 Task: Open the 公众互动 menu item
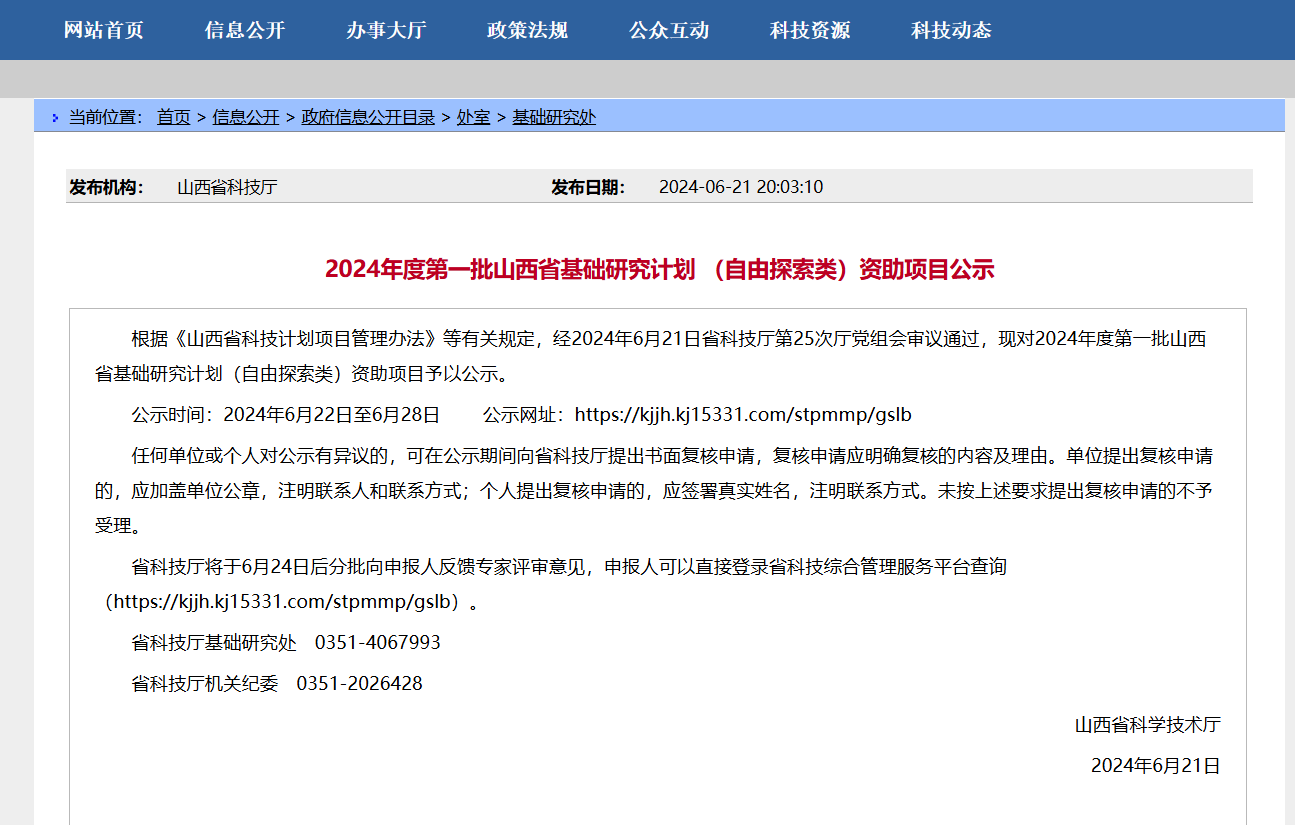click(x=669, y=30)
